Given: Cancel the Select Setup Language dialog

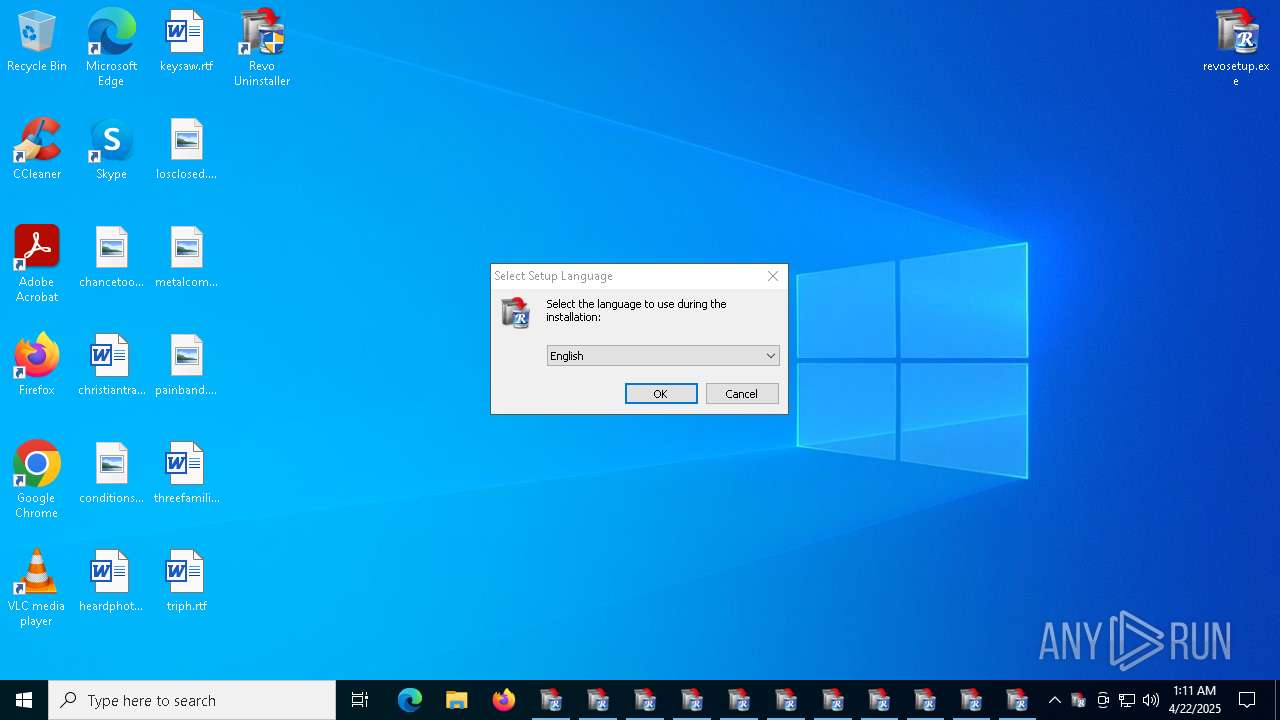Looking at the screenshot, I should (742, 394).
